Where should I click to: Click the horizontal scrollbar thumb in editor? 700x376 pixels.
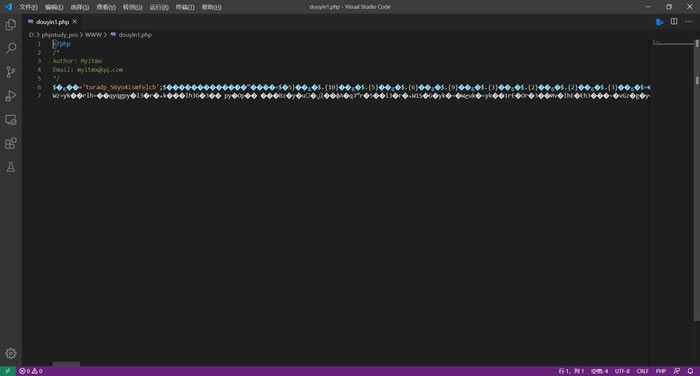pyautogui.click(x=66, y=364)
